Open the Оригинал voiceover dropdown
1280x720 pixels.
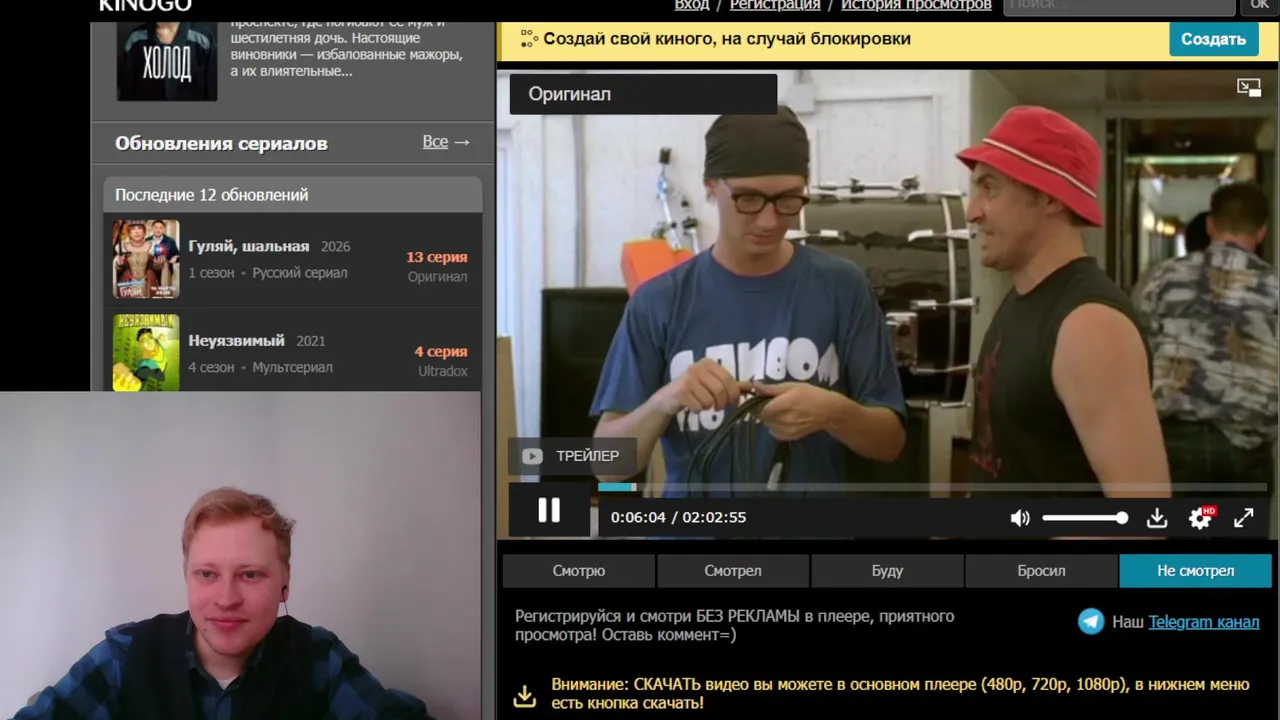click(x=643, y=94)
